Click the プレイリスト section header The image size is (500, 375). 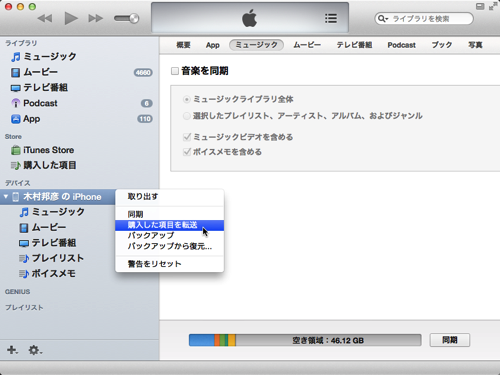point(24,307)
